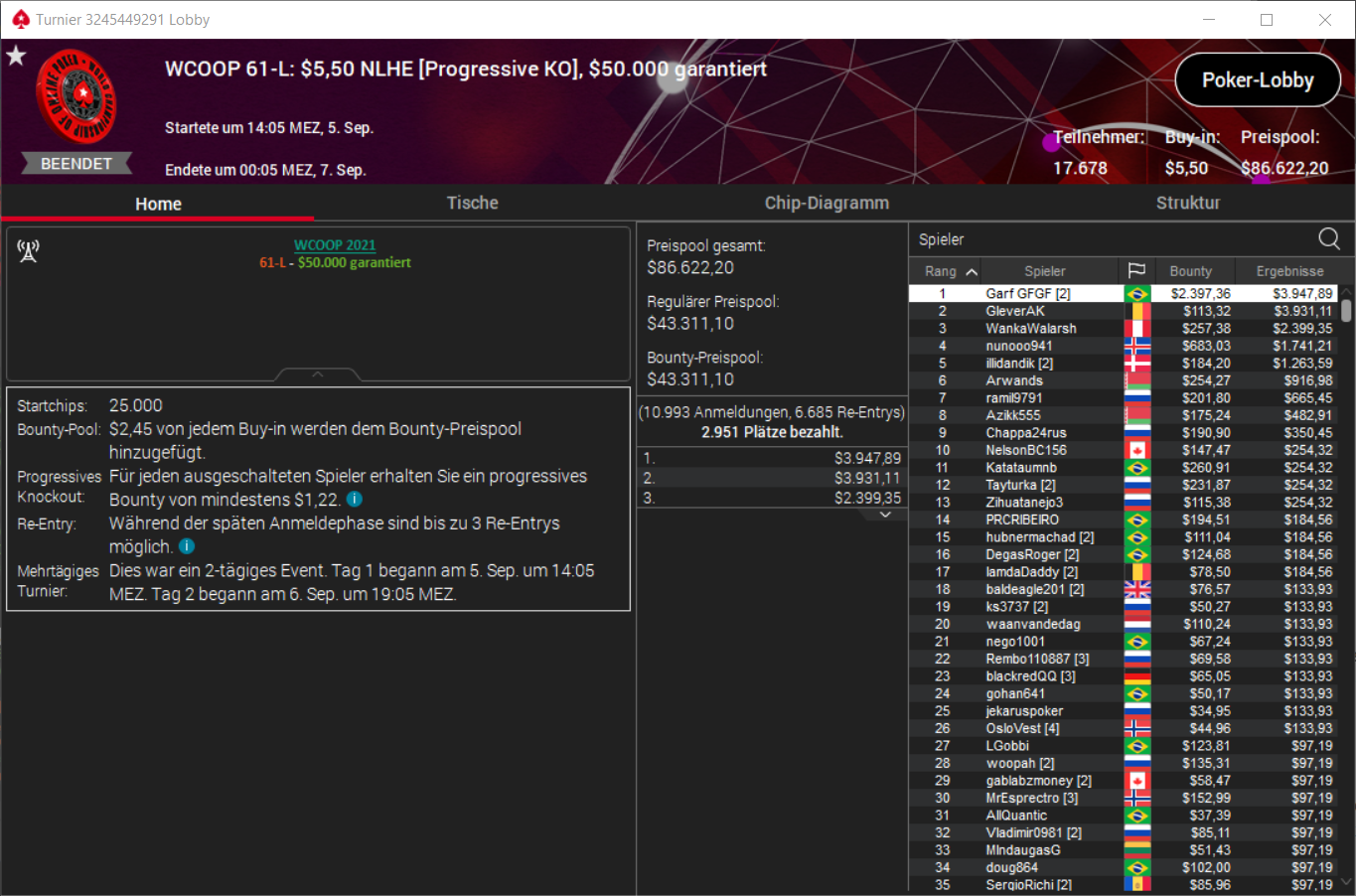Click the Startchips value 25.000

[x=135, y=405]
